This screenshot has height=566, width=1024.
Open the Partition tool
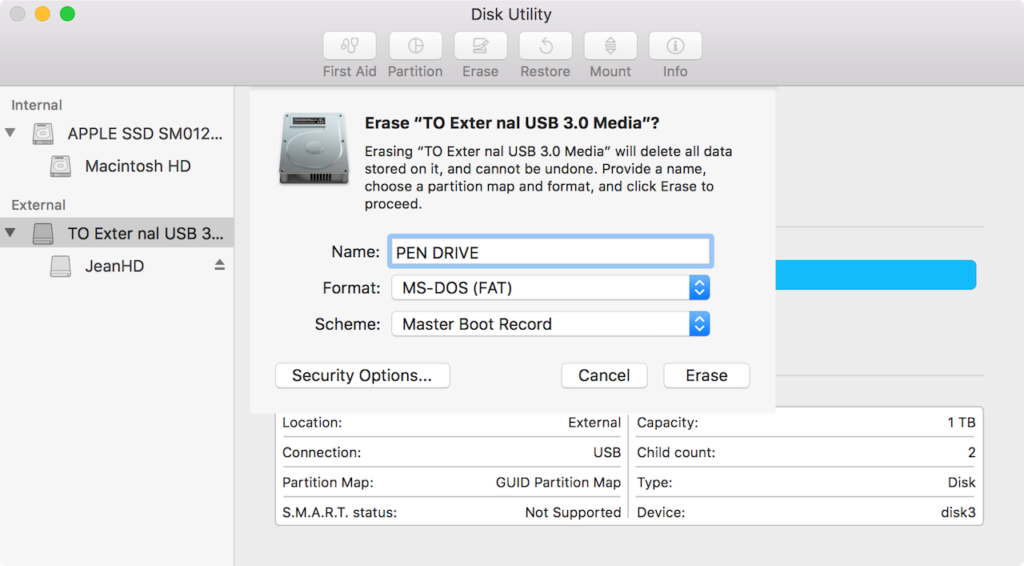point(415,46)
